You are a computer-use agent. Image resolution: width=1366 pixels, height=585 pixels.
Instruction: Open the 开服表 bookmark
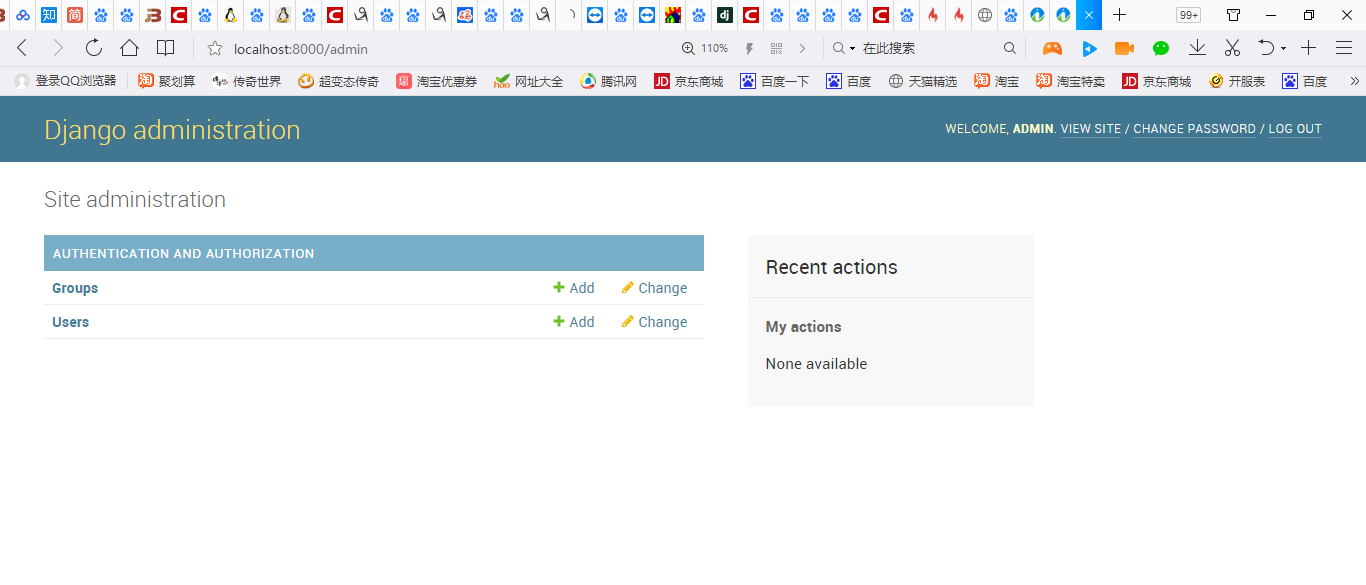pyautogui.click(x=1236, y=81)
